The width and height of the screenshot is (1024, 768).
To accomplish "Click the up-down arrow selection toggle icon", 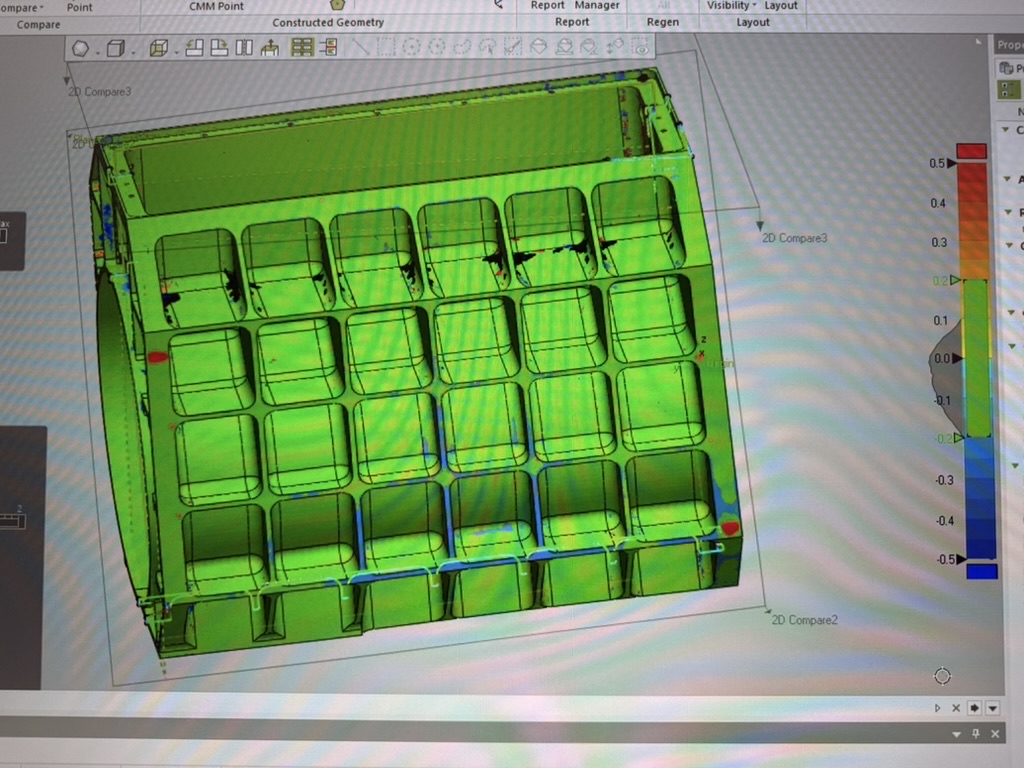I will coord(615,46).
